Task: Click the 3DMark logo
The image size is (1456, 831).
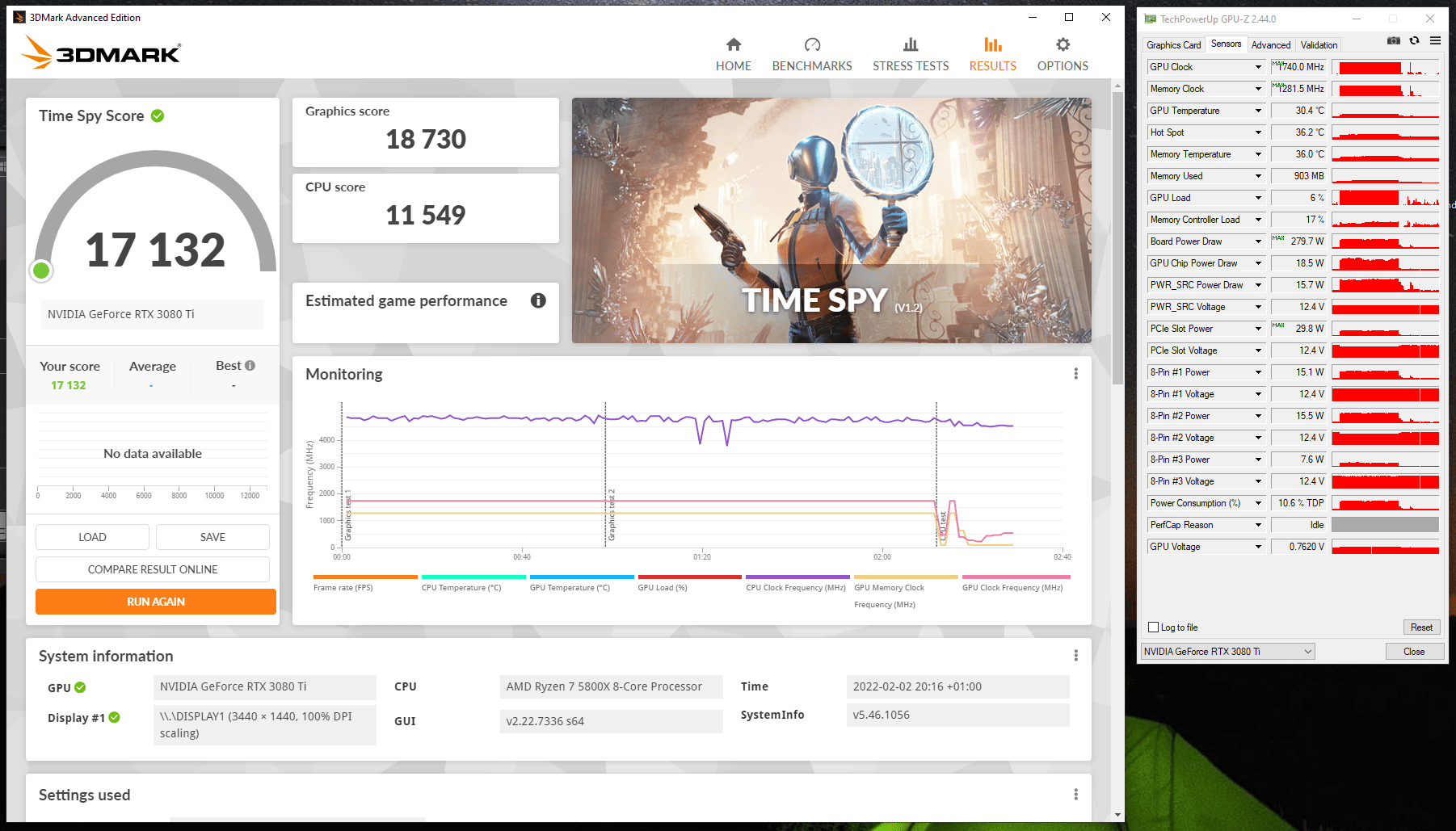Action: point(101,52)
